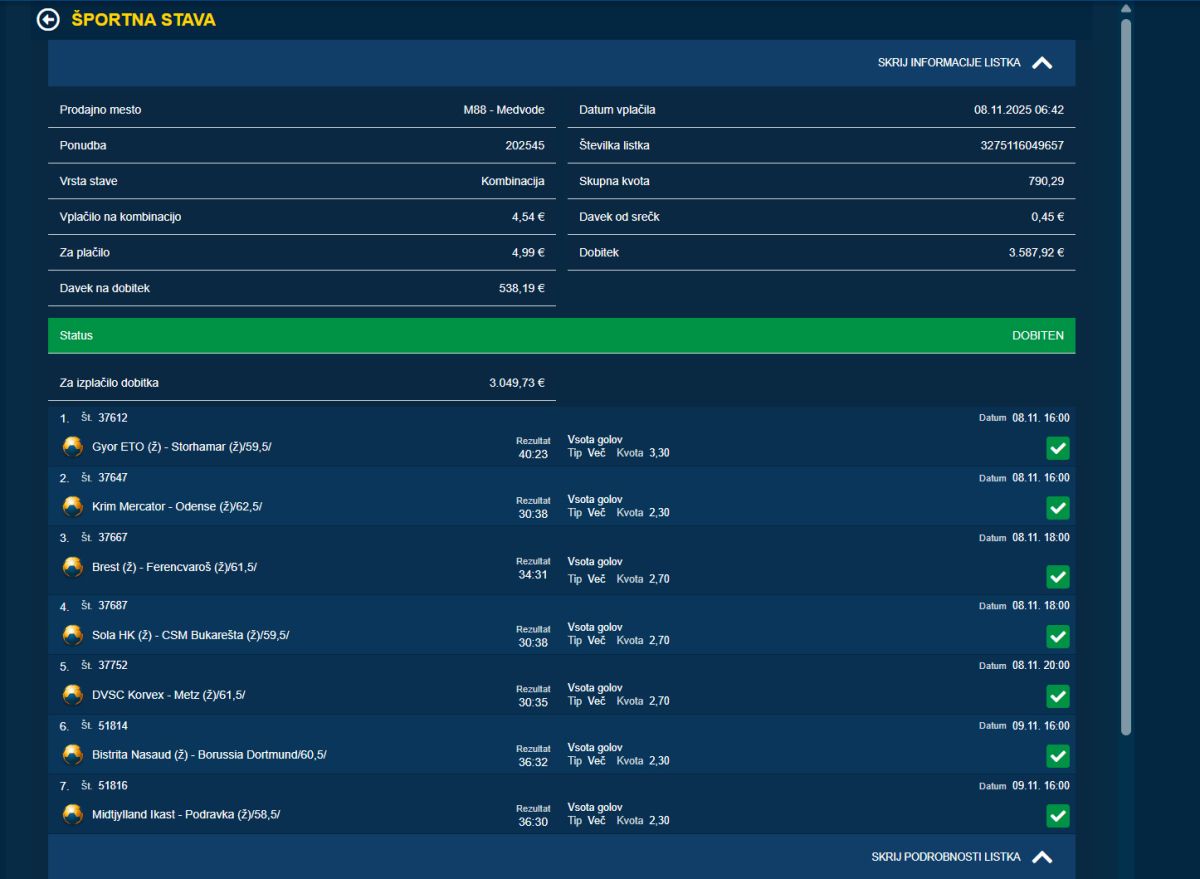Click handball icon for DVSC Korvex - Metz

[x=73, y=695]
